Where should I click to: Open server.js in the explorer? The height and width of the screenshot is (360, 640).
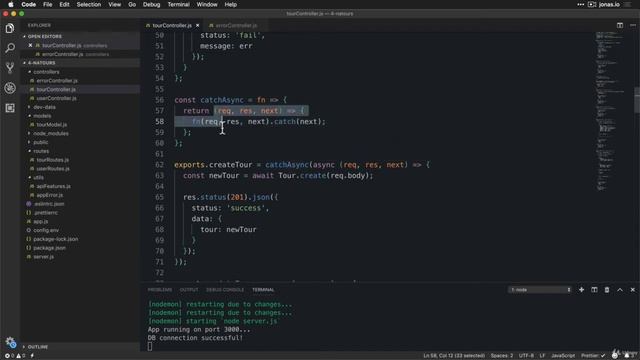point(43,257)
